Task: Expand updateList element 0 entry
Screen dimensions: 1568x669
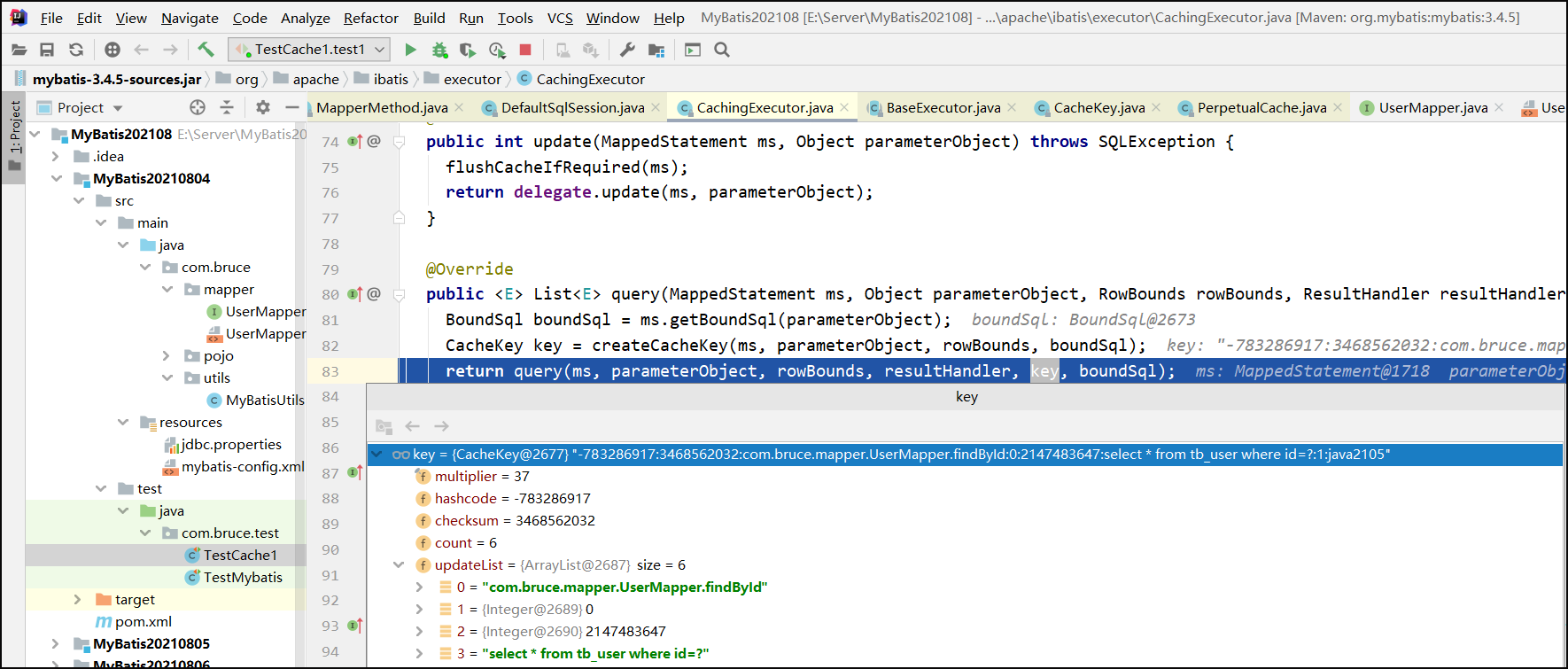Action: click(419, 587)
